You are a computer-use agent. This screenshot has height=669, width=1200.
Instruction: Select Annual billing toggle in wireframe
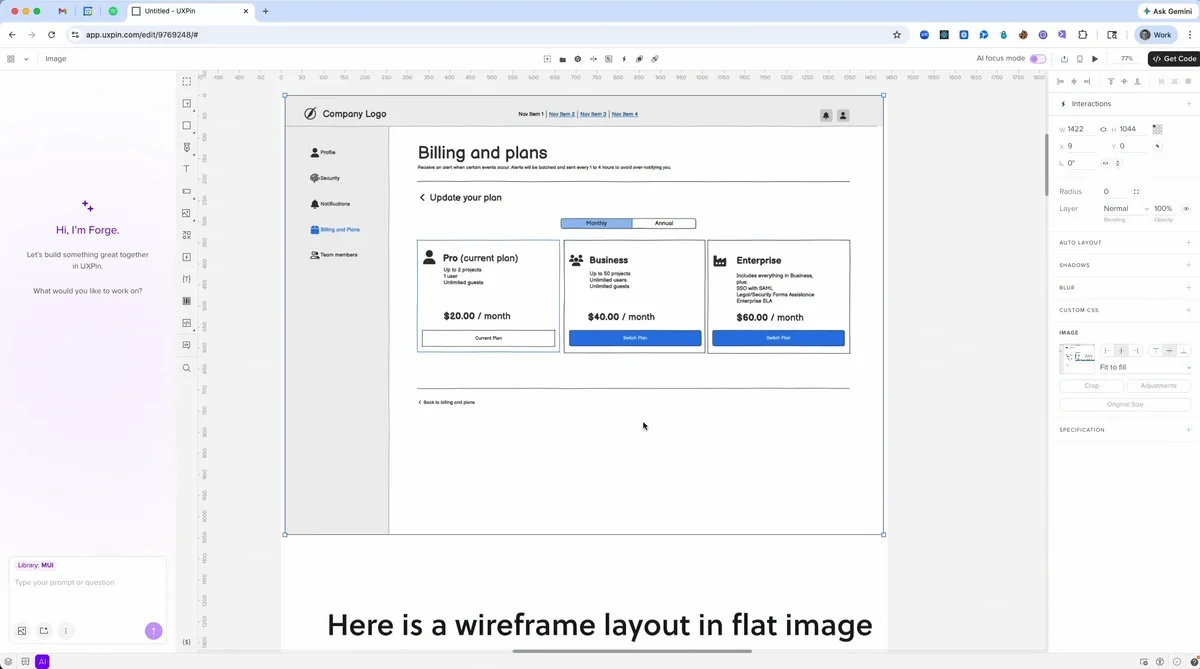(664, 223)
